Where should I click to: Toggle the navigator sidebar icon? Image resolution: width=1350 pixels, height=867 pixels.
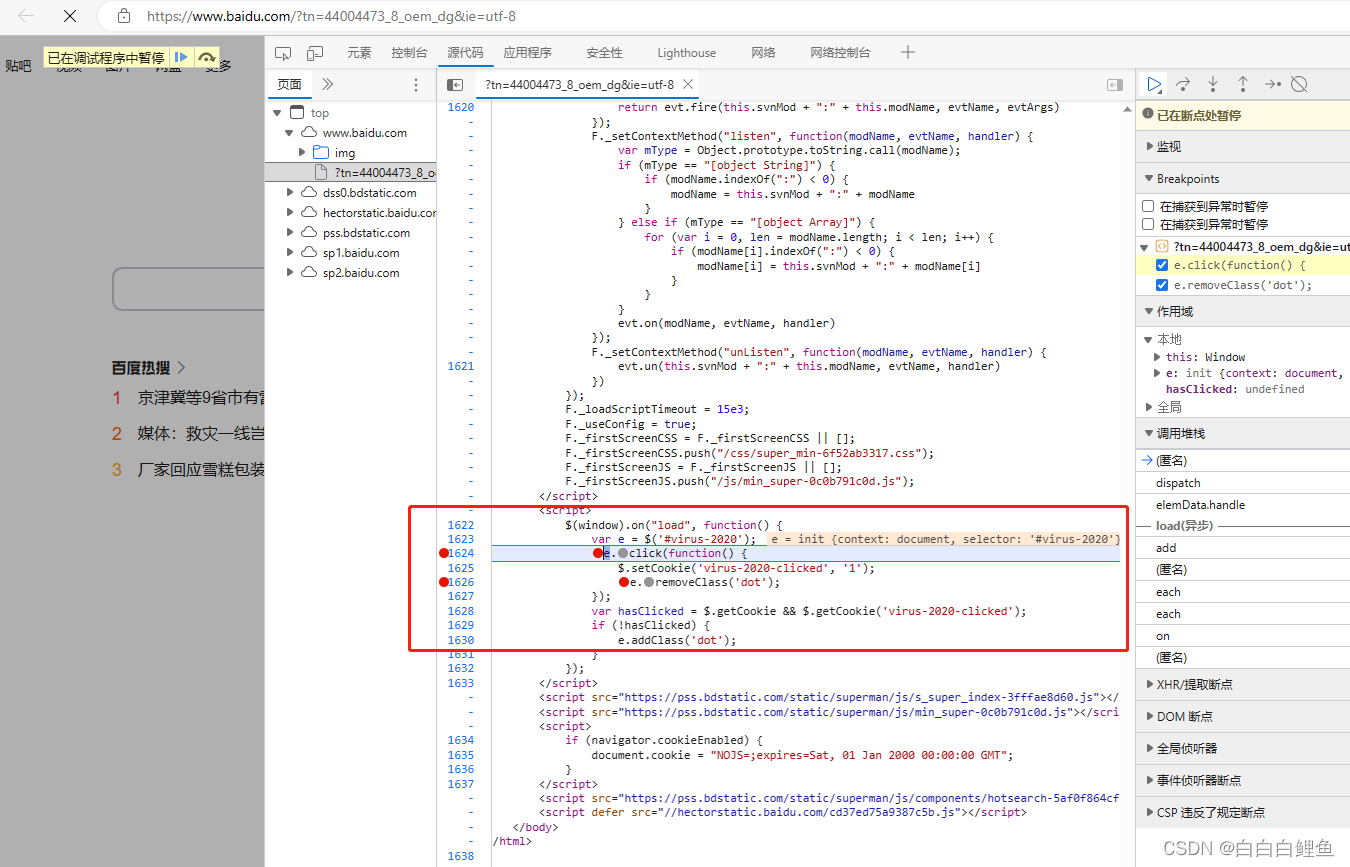coord(455,85)
